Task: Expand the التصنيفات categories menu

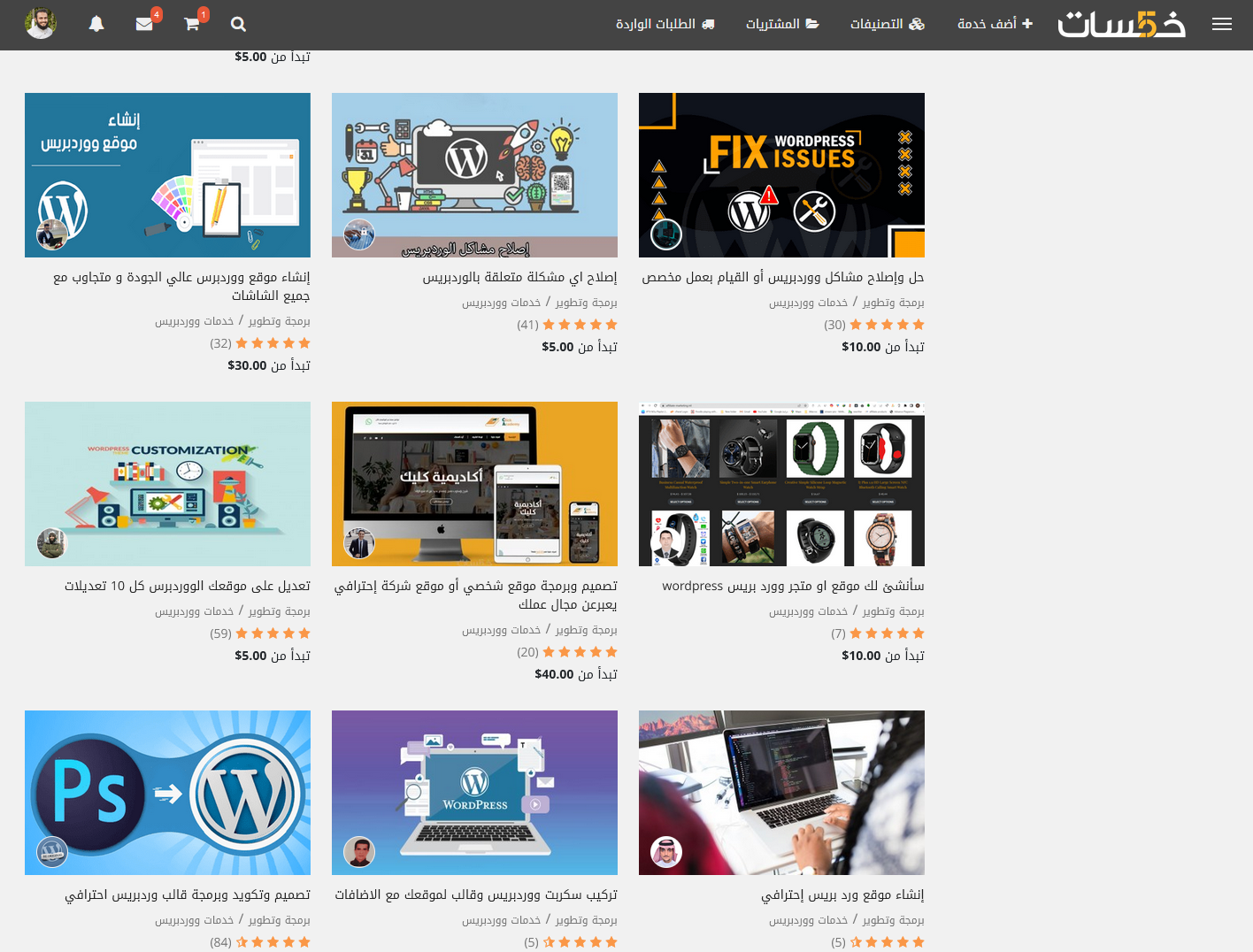Action: [x=887, y=24]
